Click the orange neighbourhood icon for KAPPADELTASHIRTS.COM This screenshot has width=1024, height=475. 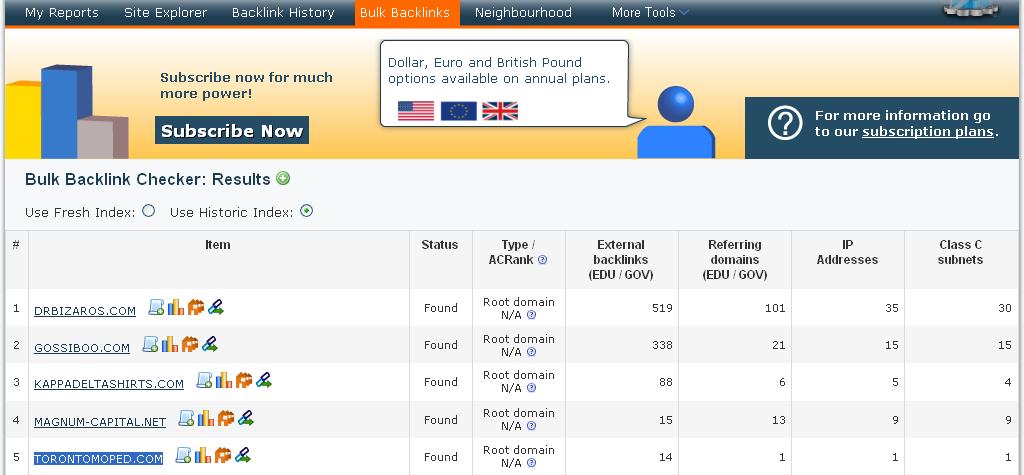click(244, 380)
